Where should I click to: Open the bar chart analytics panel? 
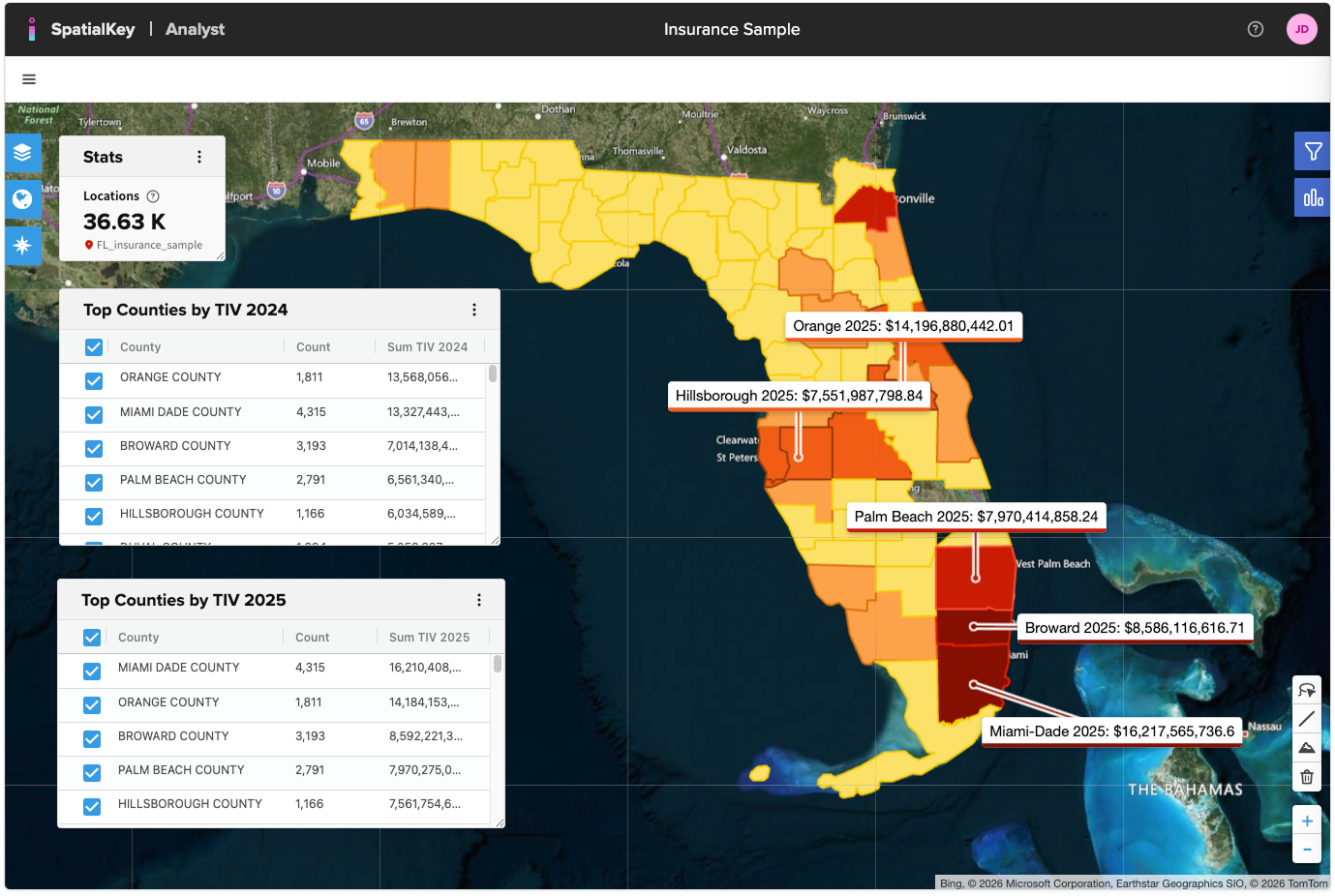1313,197
